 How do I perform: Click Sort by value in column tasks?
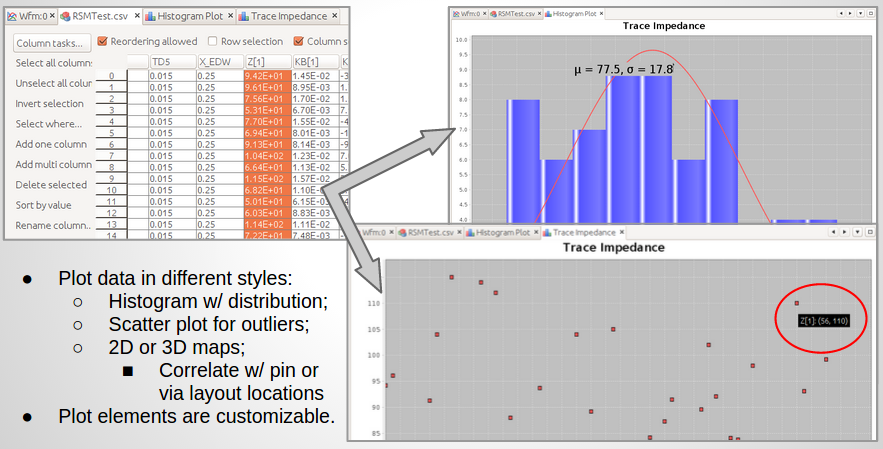tap(44, 205)
